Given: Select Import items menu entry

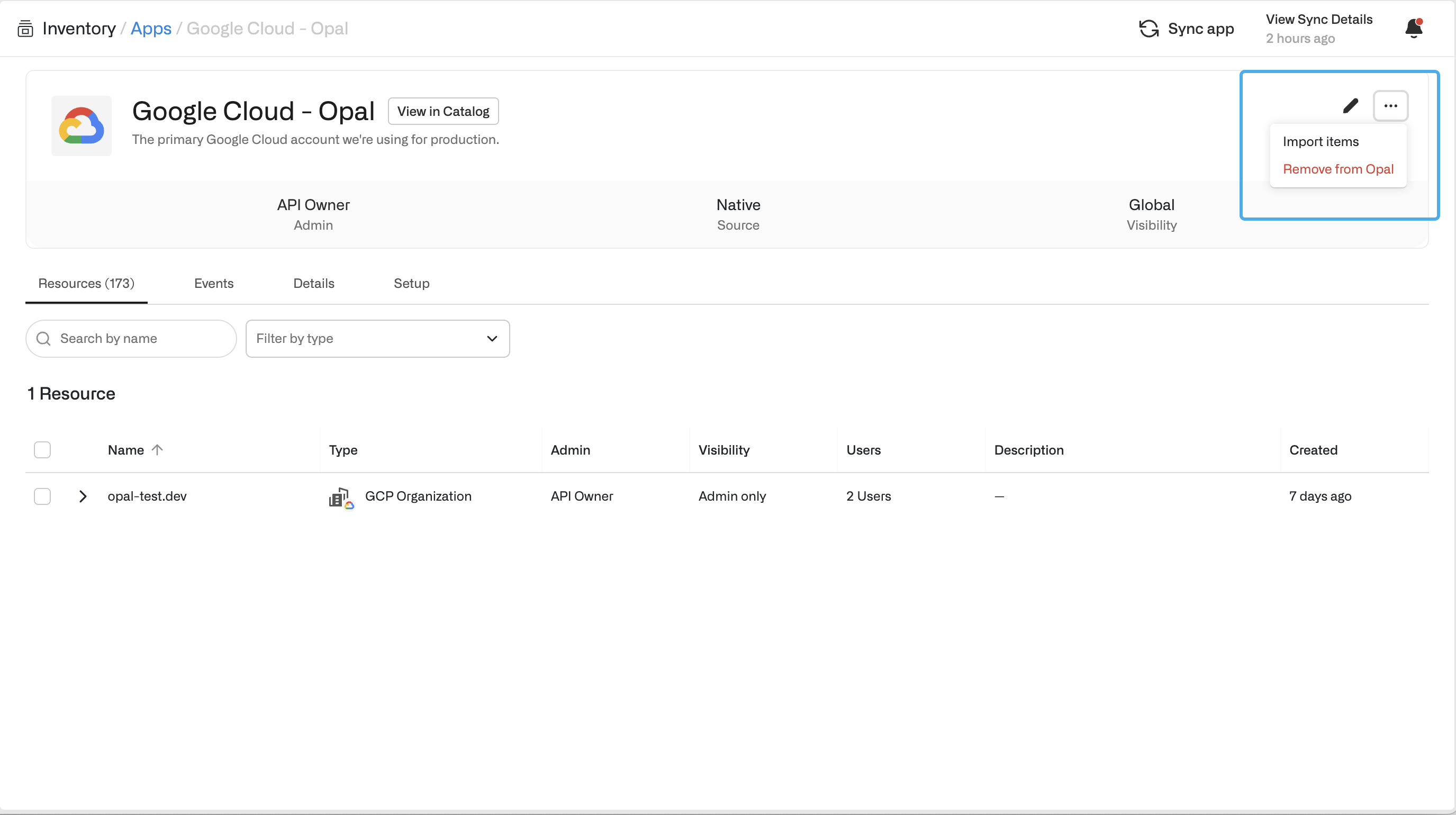Looking at the screenshot, I should click(1321, 142).
